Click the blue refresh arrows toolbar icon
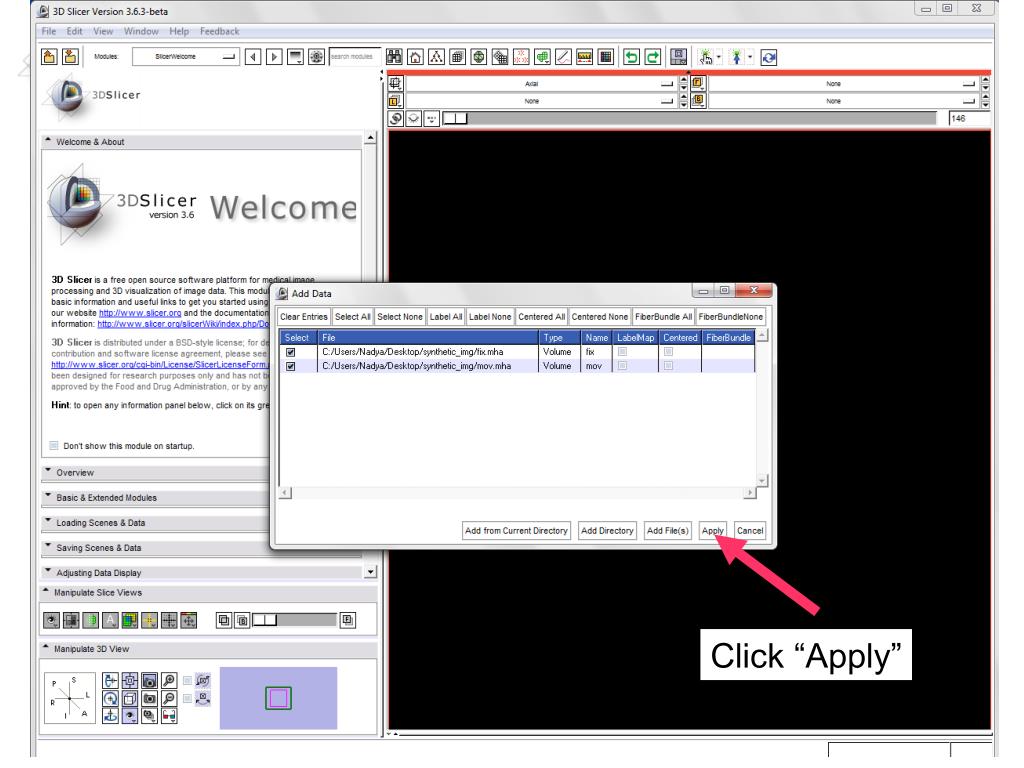This screenshot has width=1024, height=768. 769,57
